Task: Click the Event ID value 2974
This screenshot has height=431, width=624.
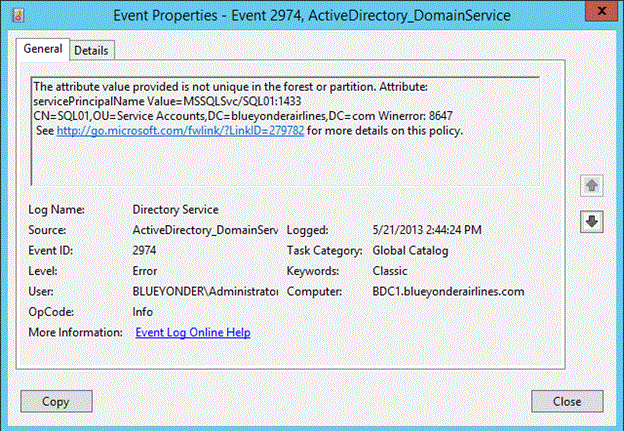Action: pyautogui.click(x=144, y=250)
